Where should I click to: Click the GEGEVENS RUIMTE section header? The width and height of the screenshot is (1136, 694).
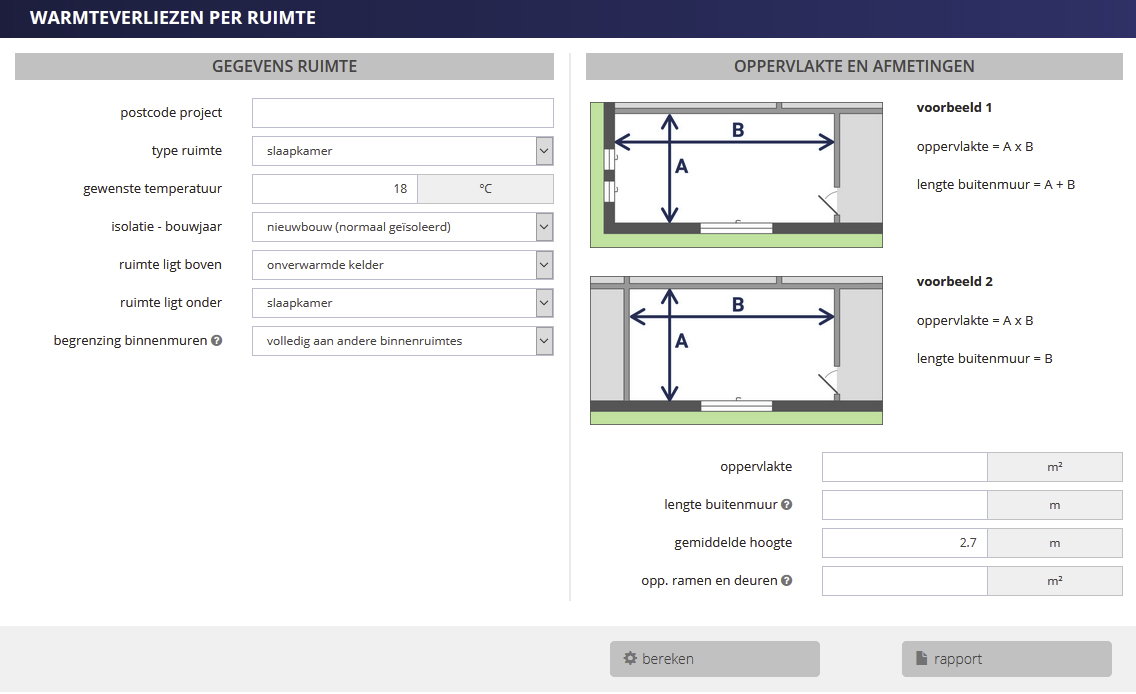284,66
